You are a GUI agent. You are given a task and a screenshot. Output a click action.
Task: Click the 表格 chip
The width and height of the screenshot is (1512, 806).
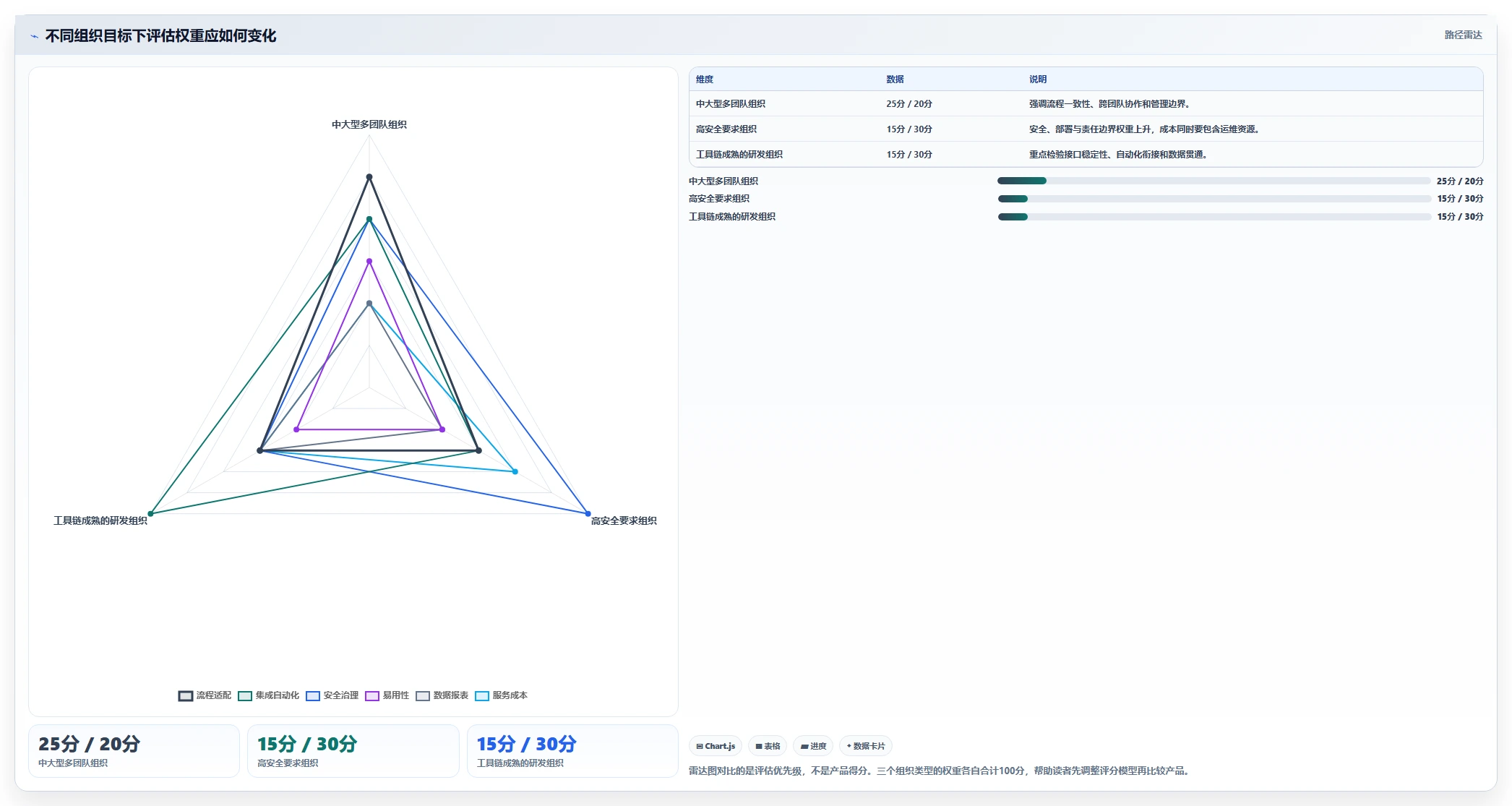click(x=768, y=746)
